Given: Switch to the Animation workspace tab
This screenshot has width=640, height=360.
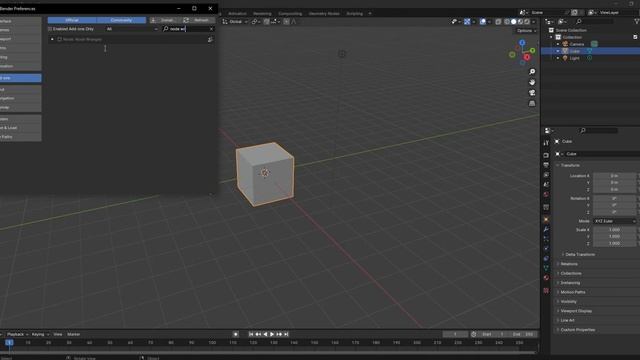Looking at the screenshot, I should [x=237, y=13].
